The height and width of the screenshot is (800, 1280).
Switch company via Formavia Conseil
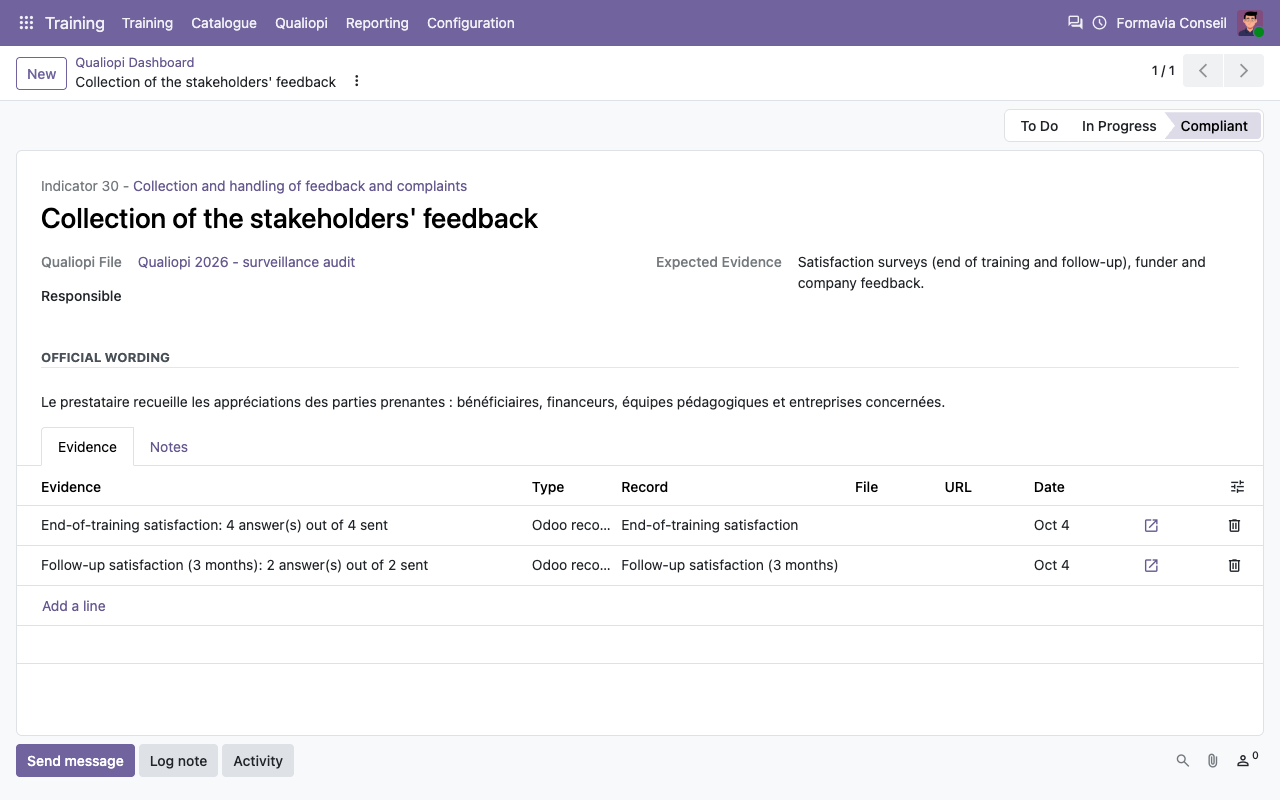[x=1171, y=23]
